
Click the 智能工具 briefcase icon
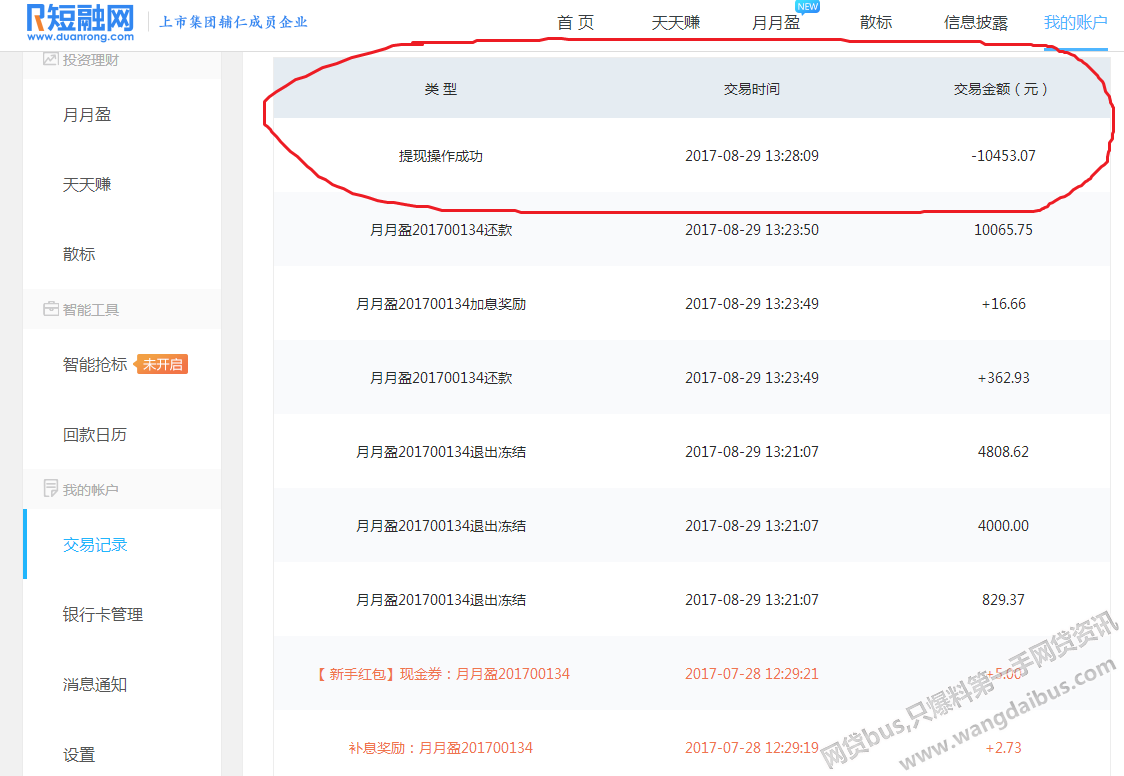point(50,310)
